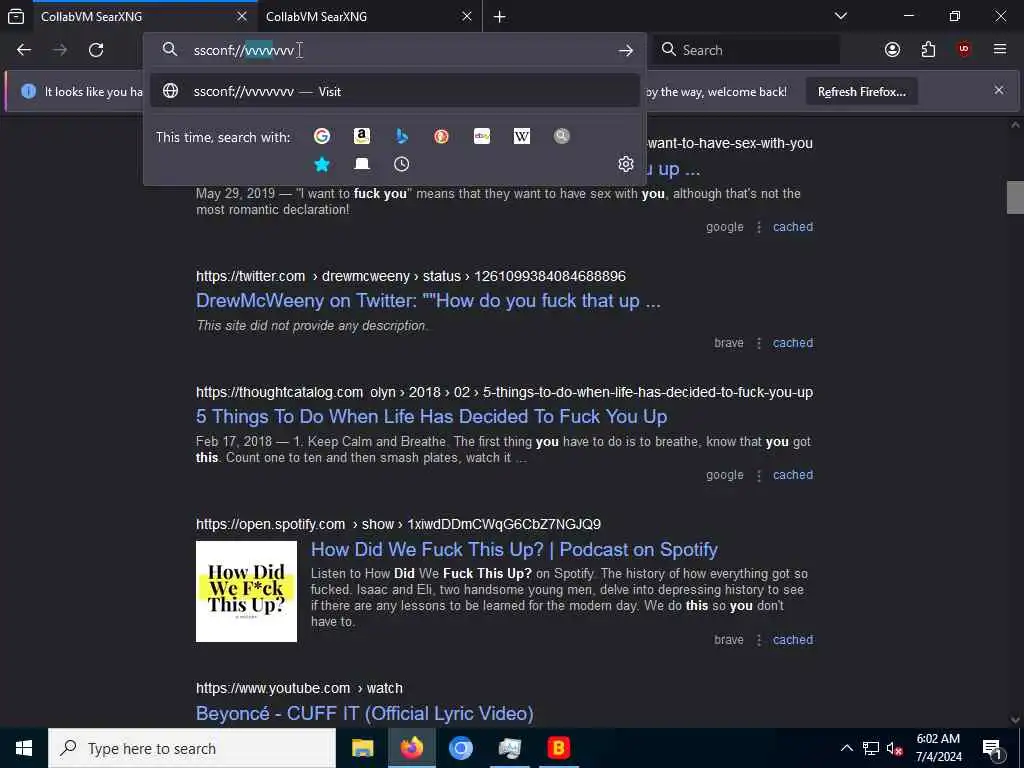Open the notification center icon
Screen dimensions: 1024x768
click(x=992, y=749)
